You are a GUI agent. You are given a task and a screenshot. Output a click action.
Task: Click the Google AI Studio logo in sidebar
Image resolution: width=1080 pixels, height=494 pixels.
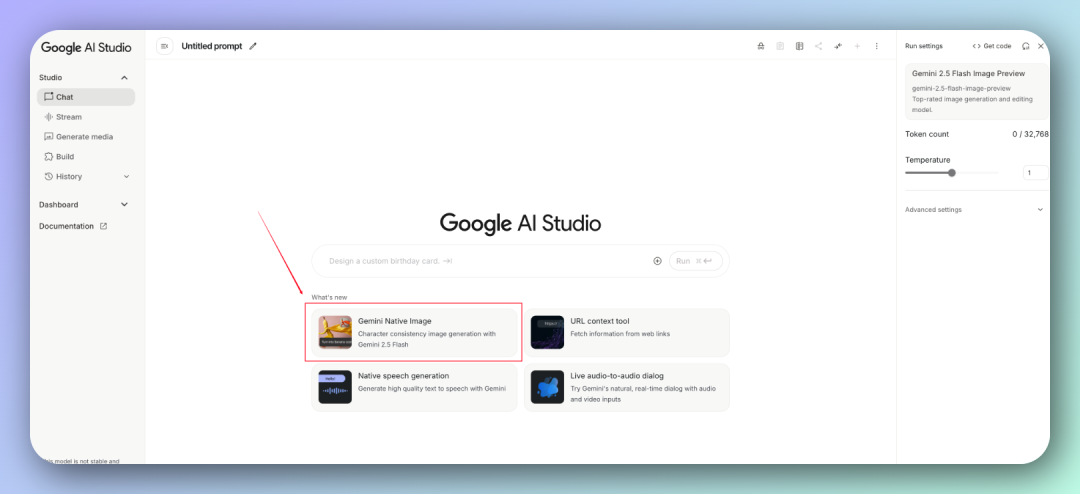pos(86,48)
